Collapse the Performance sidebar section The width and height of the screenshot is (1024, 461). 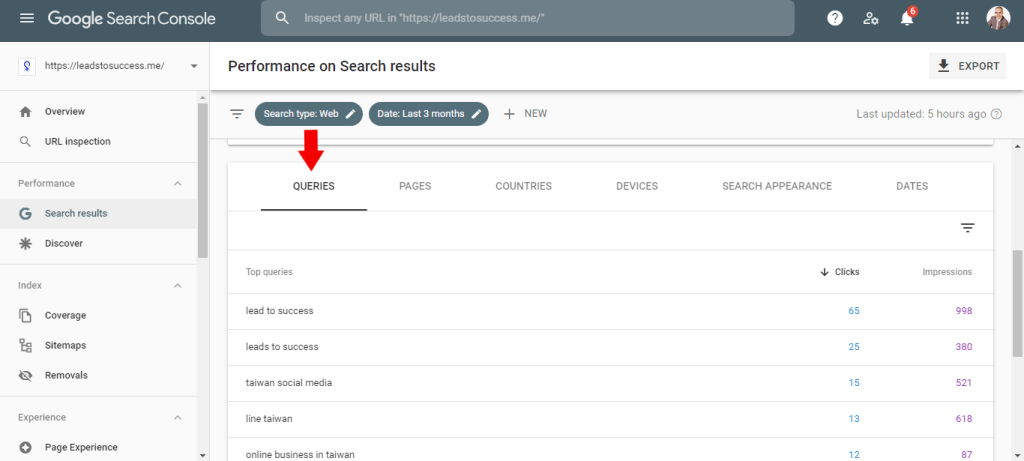(178, 183)
